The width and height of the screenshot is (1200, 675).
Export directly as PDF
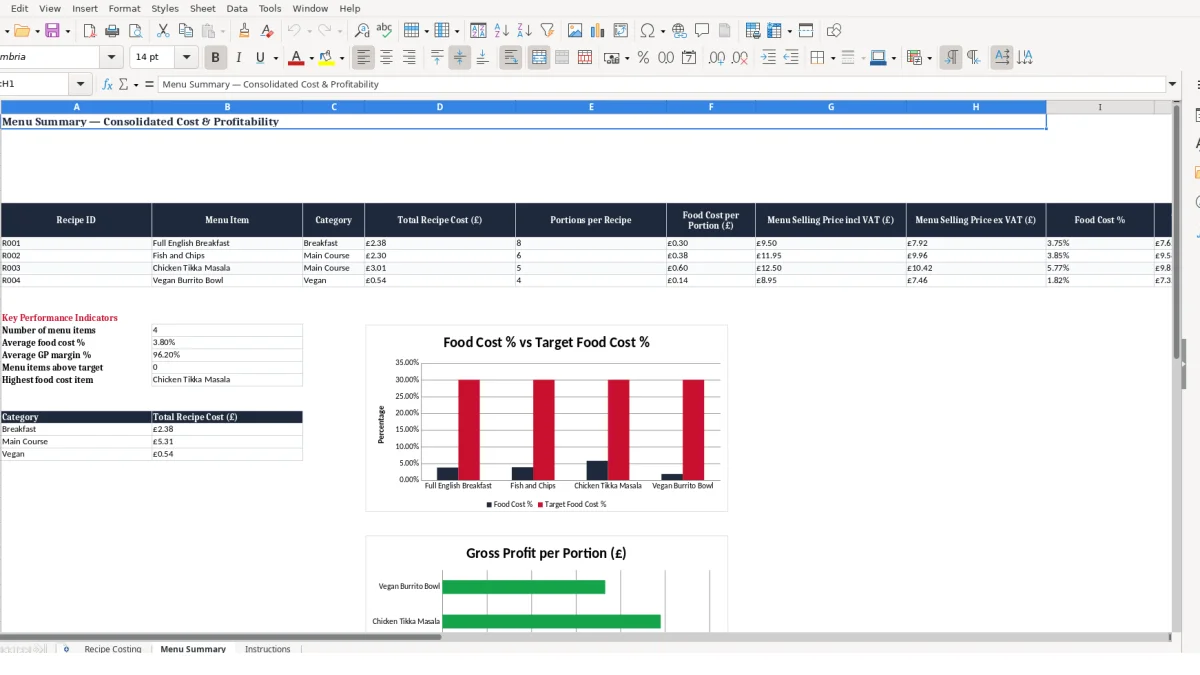pyautogui.click(x=89, y=31)
